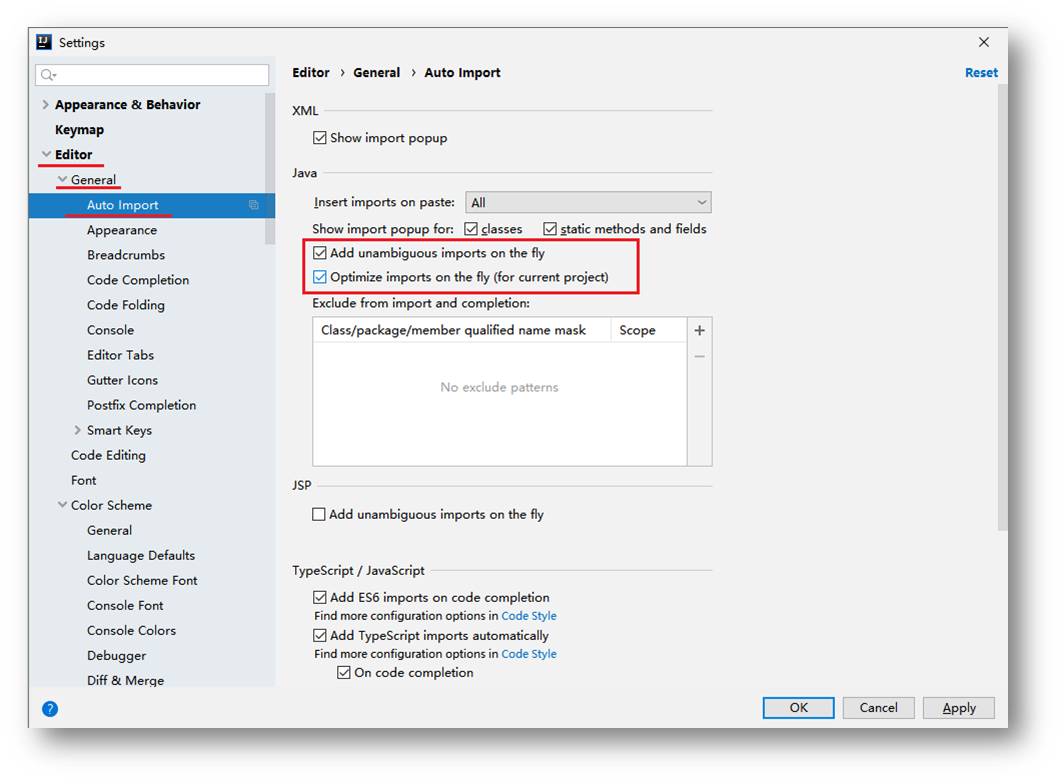1062x782 pixels.
Task: Close the Settings dialog
Action: click(x=983, y=42)
